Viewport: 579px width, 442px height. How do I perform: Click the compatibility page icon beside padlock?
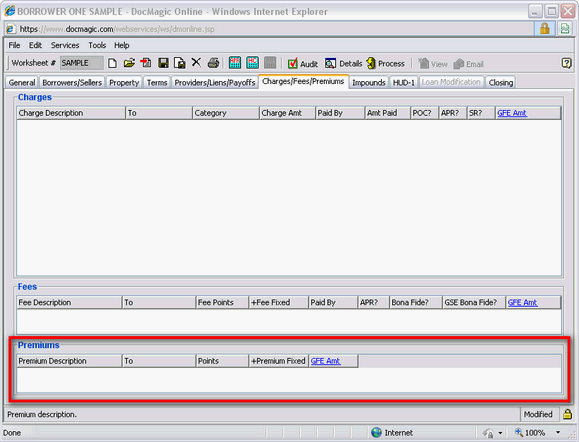565,28
